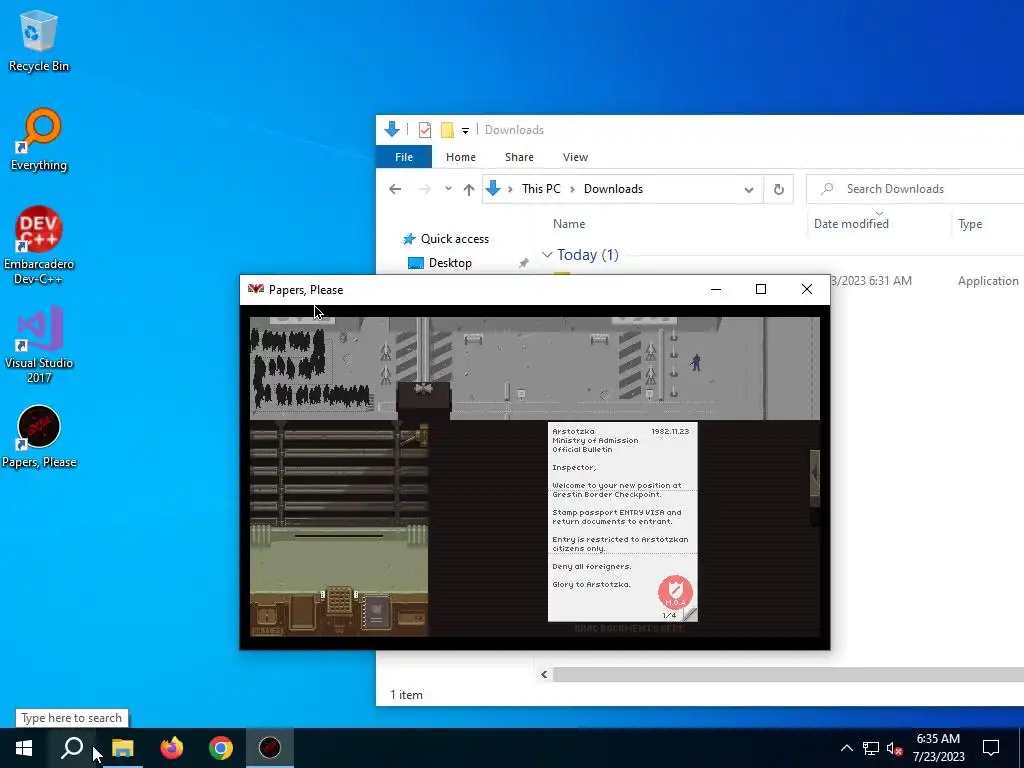This screenshot has width=1024, height=768.
Task: Click the Windows Start button
Action: pyautogui.click(x=24, y=748)
